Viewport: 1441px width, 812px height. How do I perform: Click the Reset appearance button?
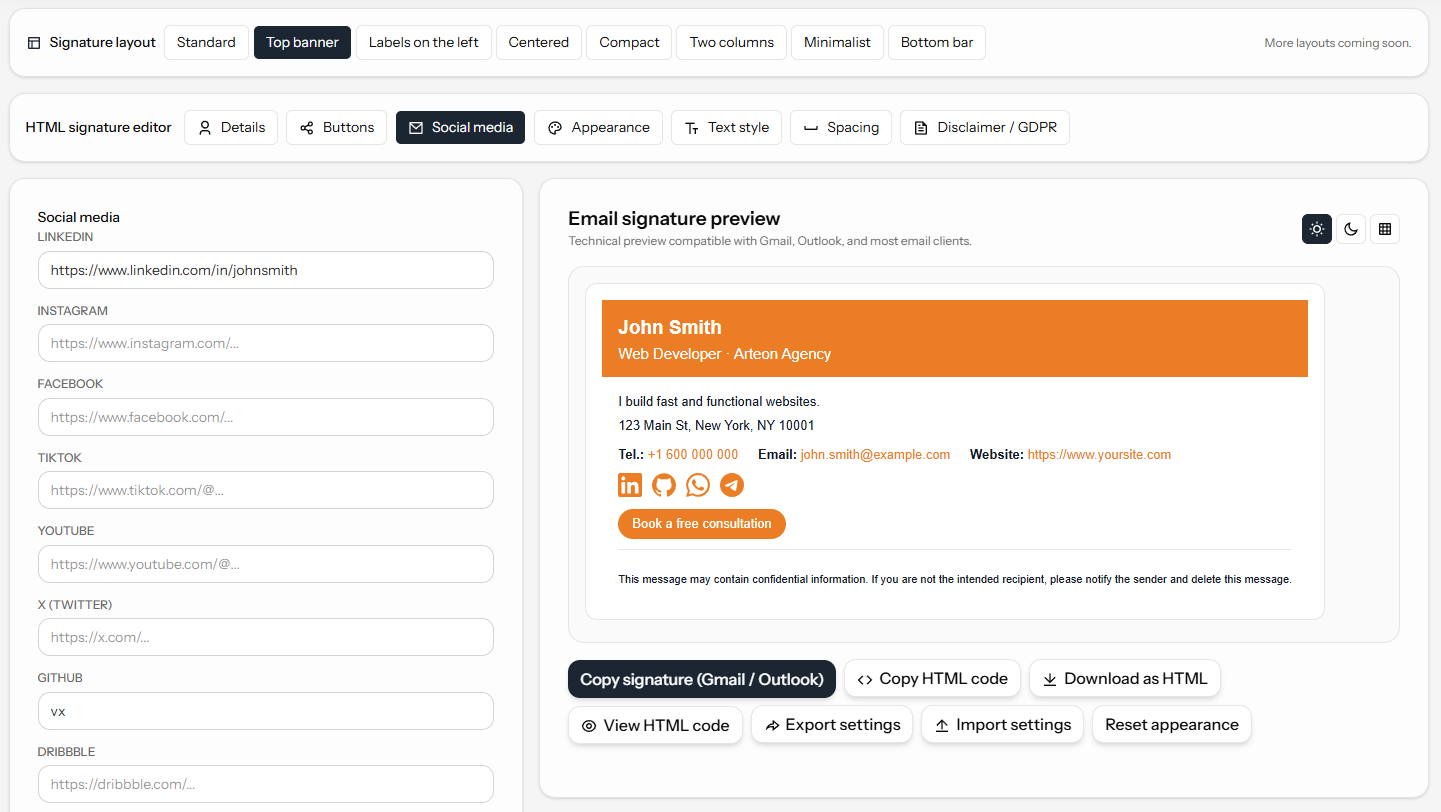1171,724
